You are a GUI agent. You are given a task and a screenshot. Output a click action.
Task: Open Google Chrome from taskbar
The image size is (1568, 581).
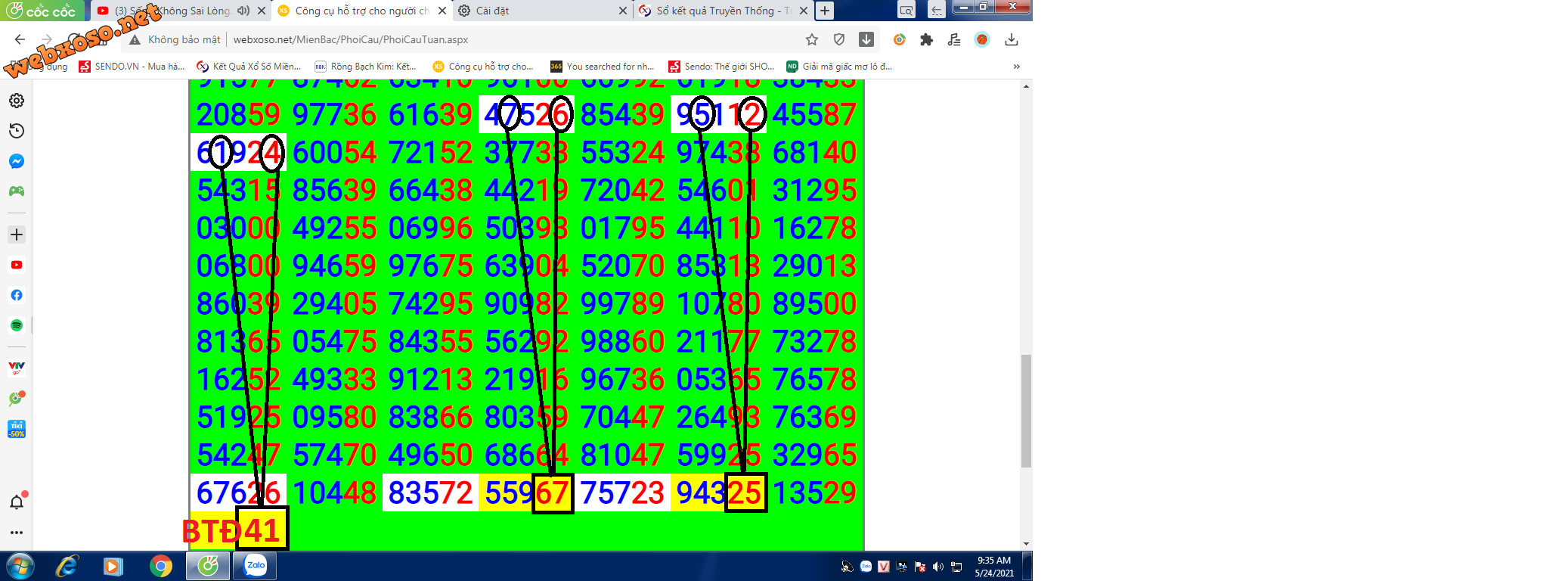pyautogui.click(x=160, y=566)
